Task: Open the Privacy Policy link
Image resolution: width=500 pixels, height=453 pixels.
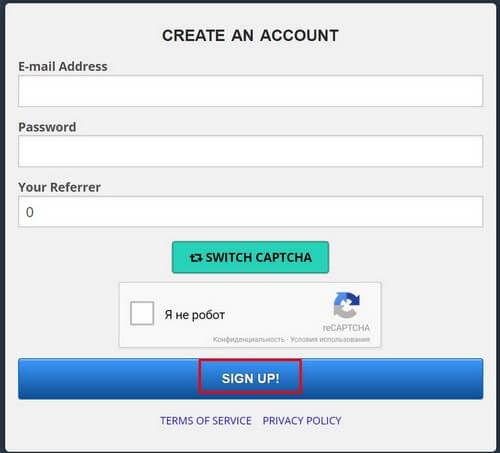Action: pos(302,421)
